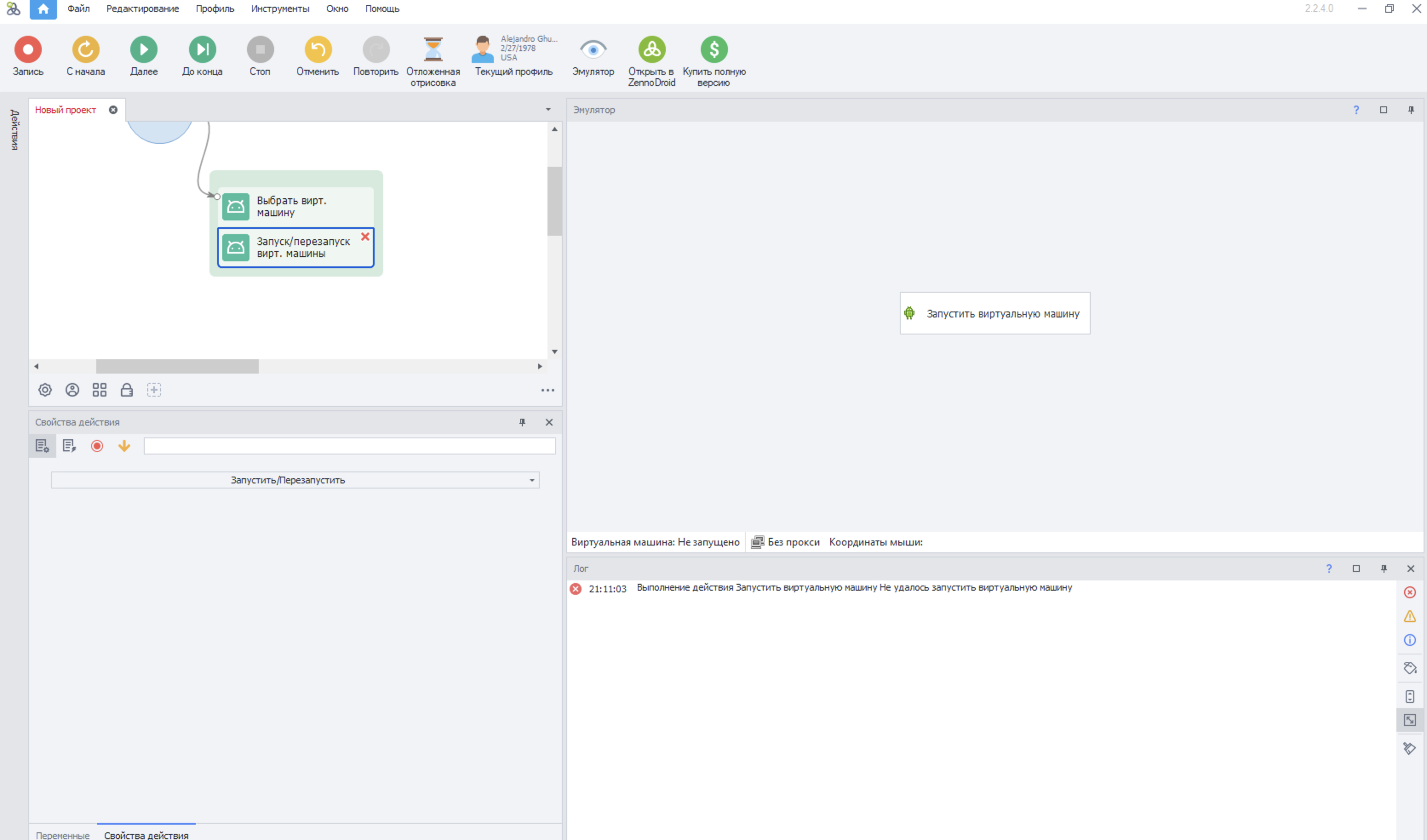
Task: Click the horizontal scrollbar under project canvas
Action: pyautogui.click(x=177, y=367)
